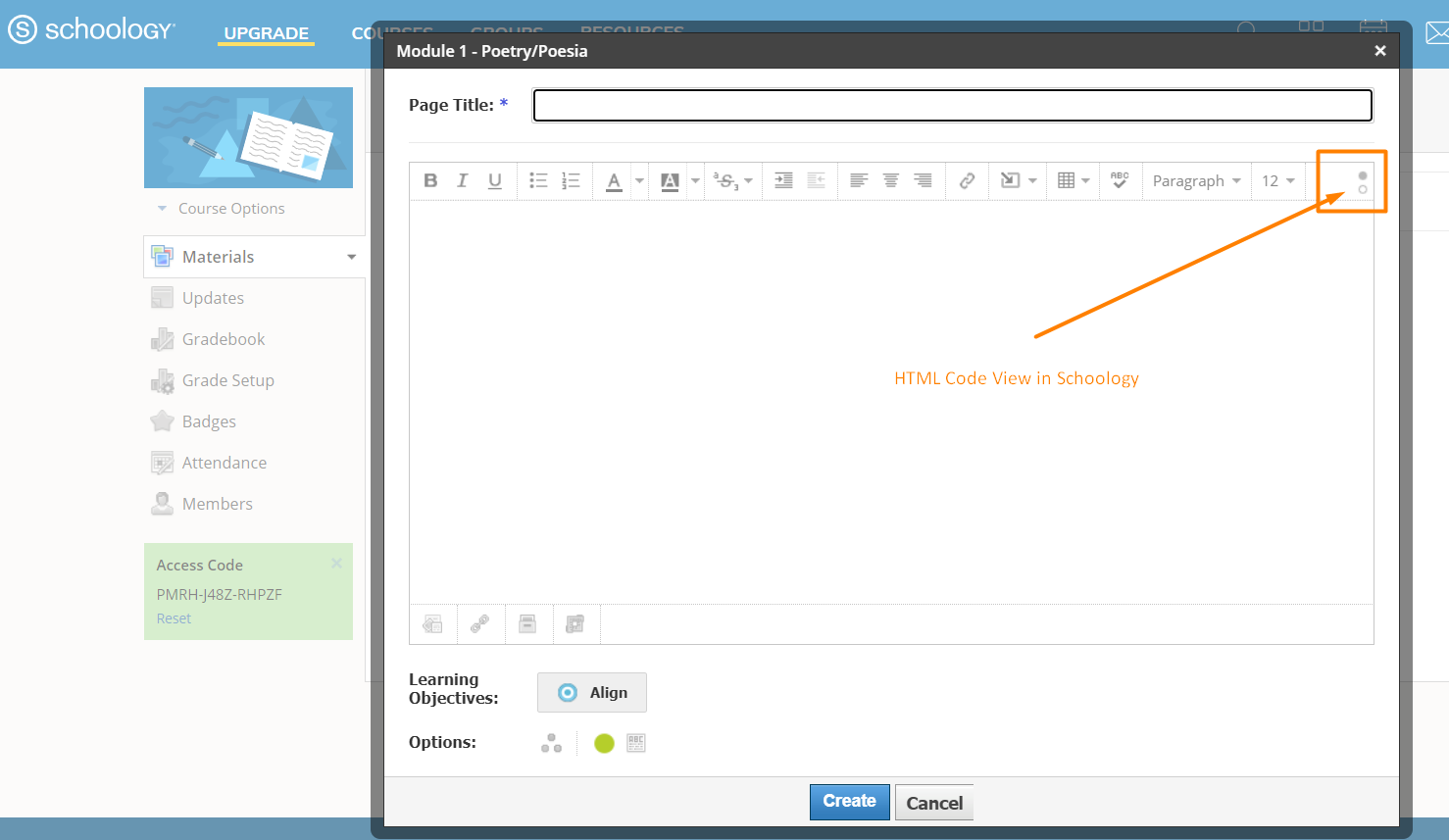Screen dimensions: 1449x840
Task: Click the course profile picture thumbnail
Action: coord(248,137)
